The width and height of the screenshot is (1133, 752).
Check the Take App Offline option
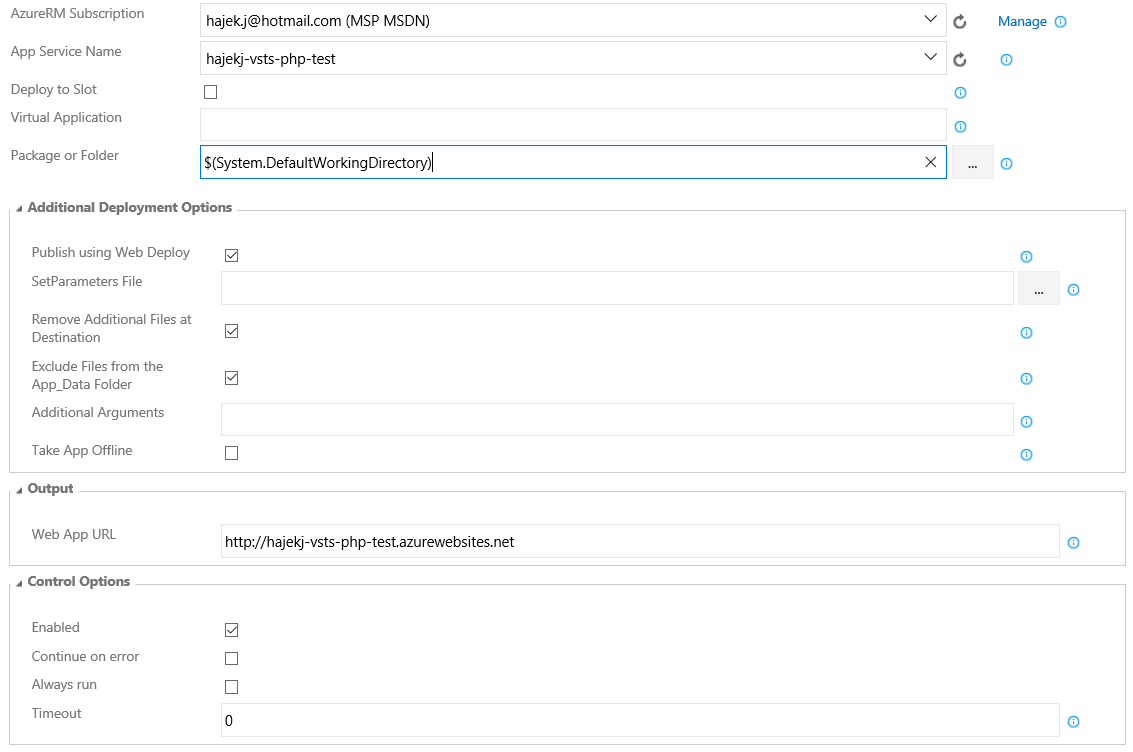pos(231,453)
